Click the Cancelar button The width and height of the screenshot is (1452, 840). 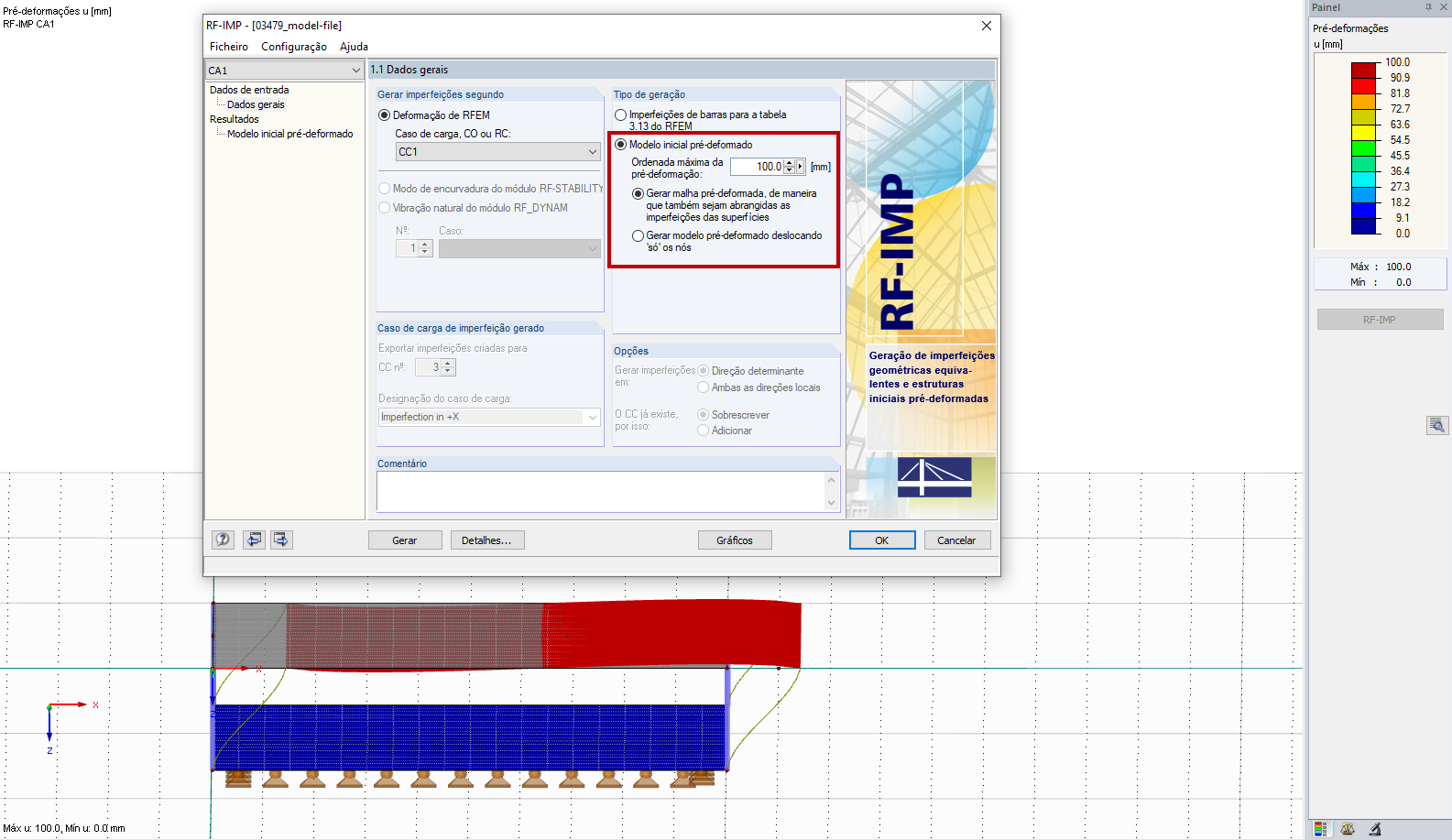coord(956,540)
